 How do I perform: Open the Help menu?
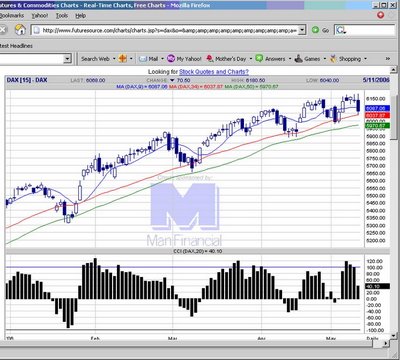click(80, 15)
